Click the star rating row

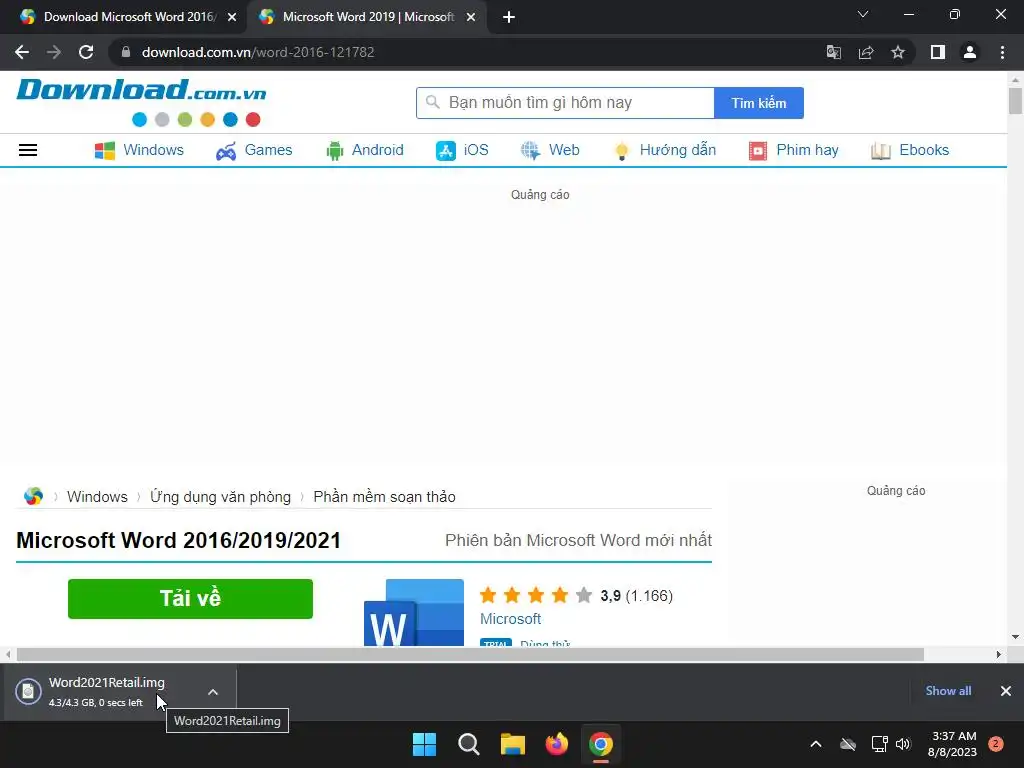[x=536, y=596]
